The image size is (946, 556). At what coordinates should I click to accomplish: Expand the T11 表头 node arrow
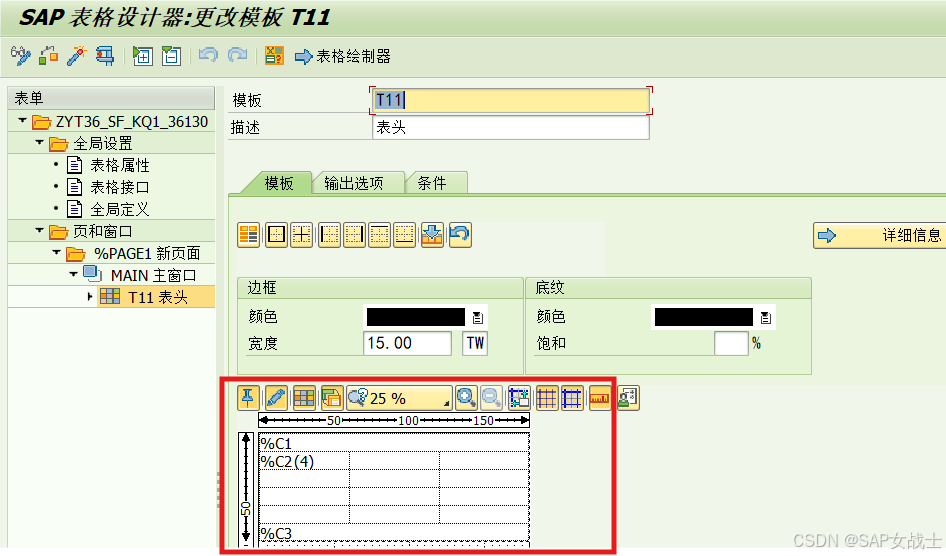(90, 297)
